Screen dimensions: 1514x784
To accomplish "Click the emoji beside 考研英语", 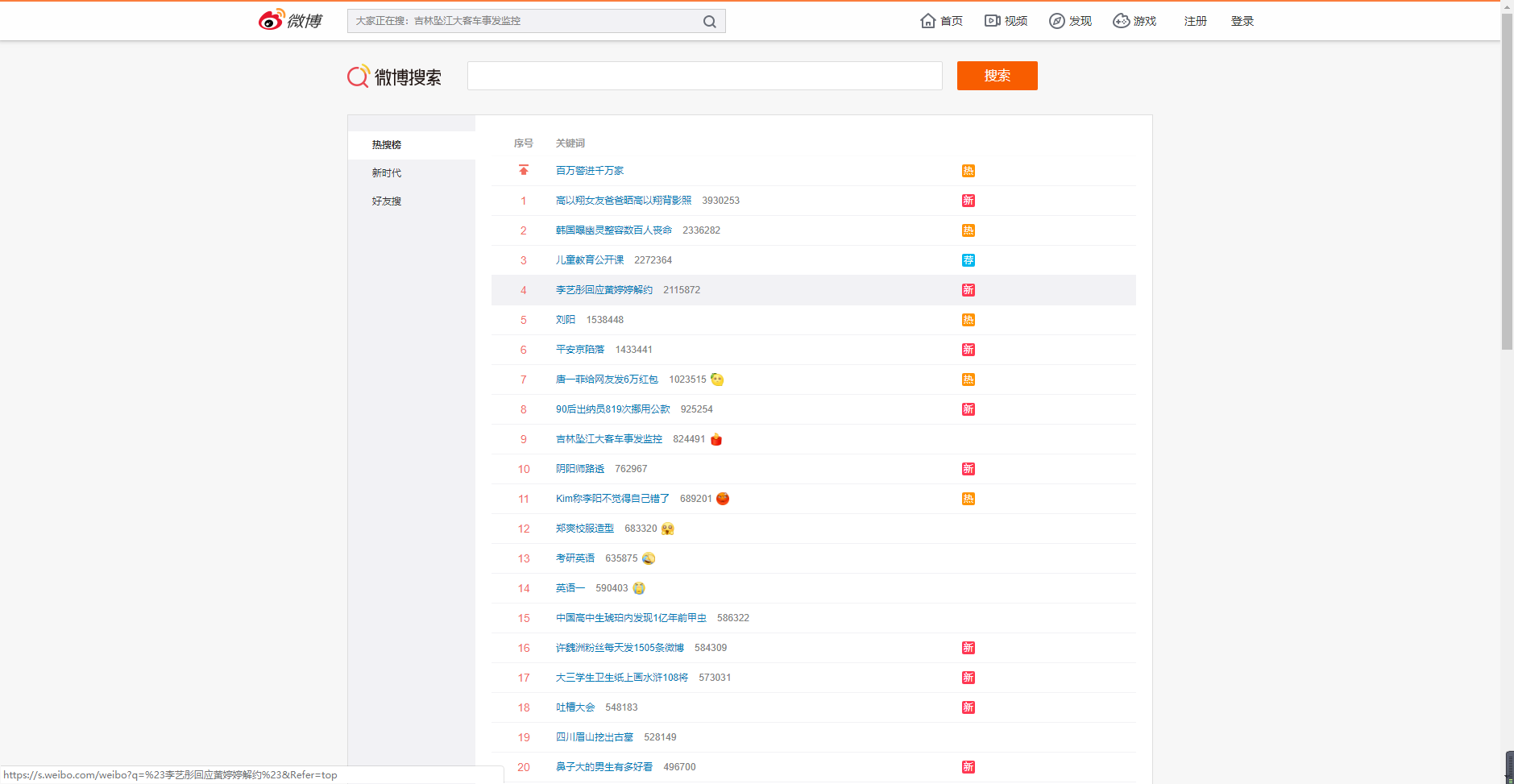I will tap(649, 558).
